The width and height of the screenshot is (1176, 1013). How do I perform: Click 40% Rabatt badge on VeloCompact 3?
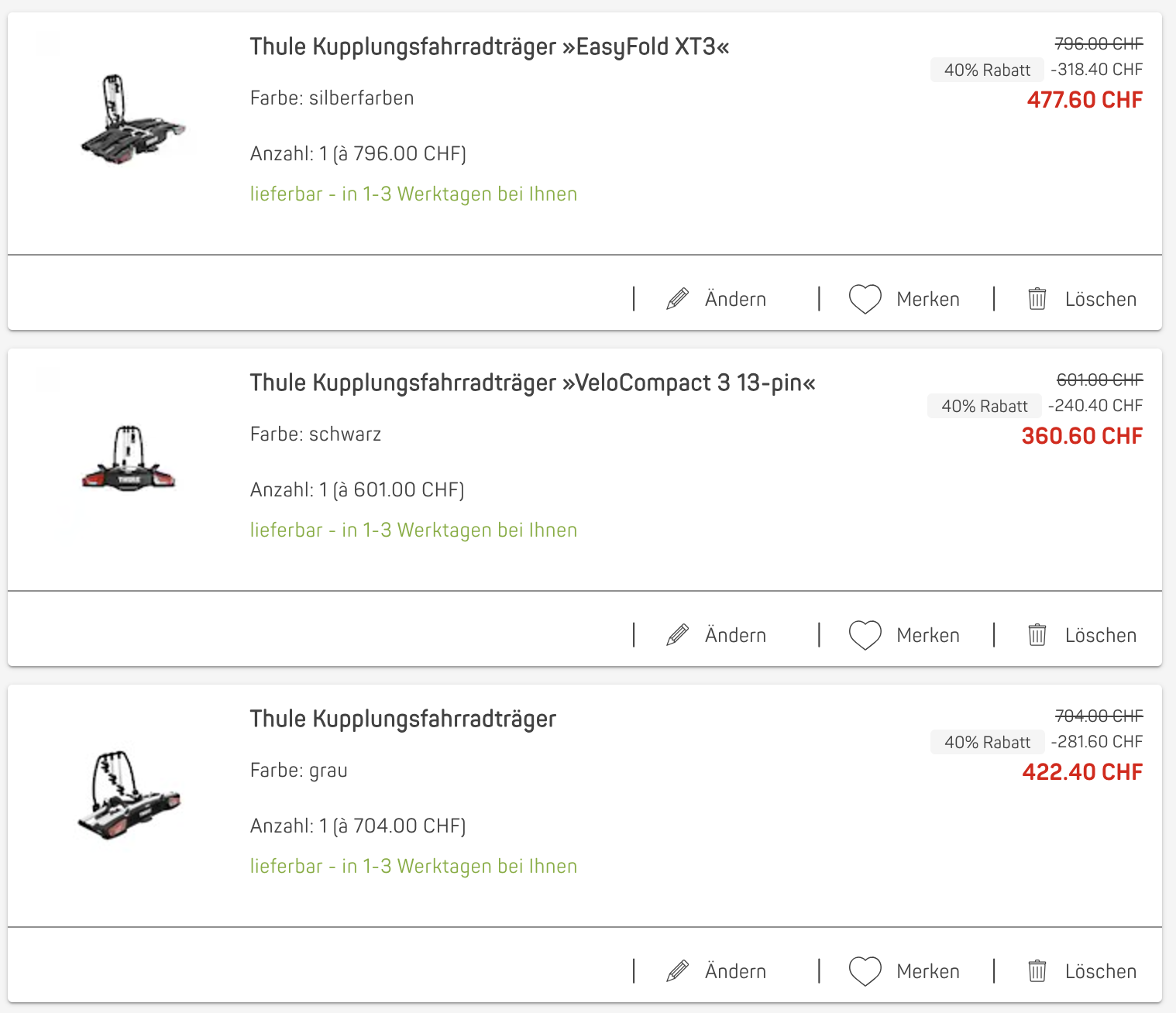point(984,407)
